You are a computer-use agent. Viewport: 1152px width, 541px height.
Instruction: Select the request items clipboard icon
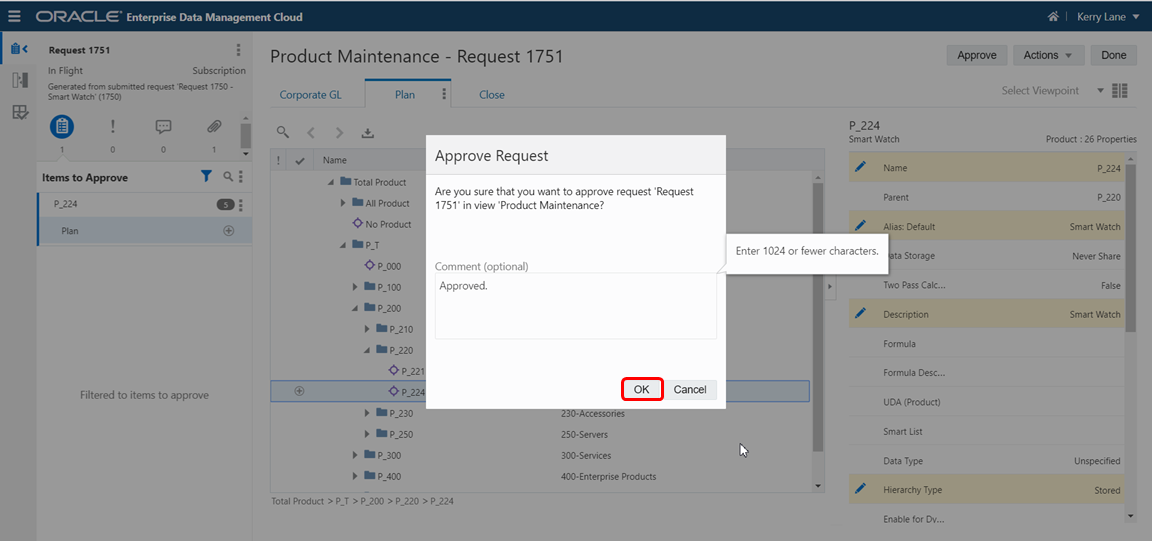click(62, 127)
